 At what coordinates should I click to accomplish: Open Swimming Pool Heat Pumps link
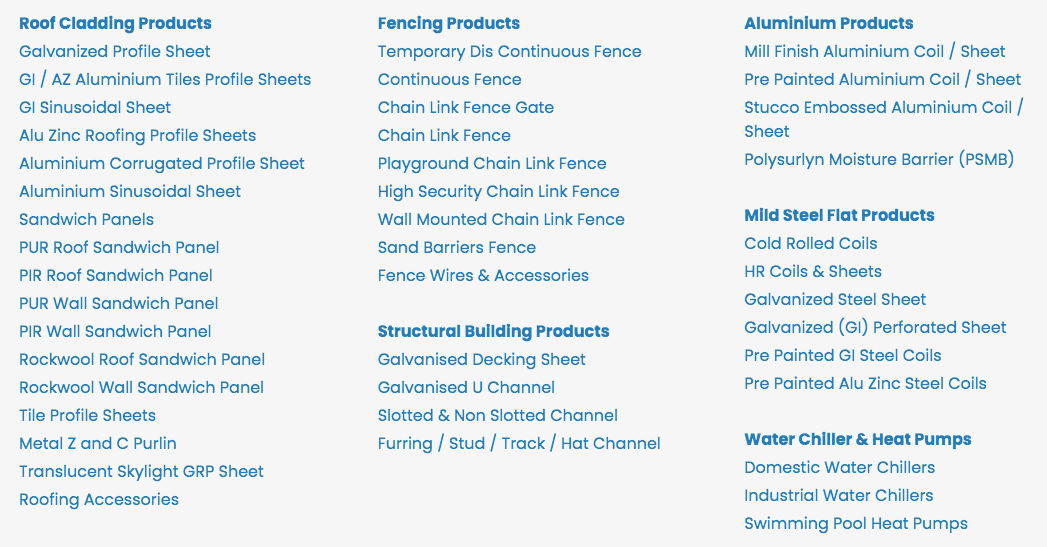click(x=855, y=523)
